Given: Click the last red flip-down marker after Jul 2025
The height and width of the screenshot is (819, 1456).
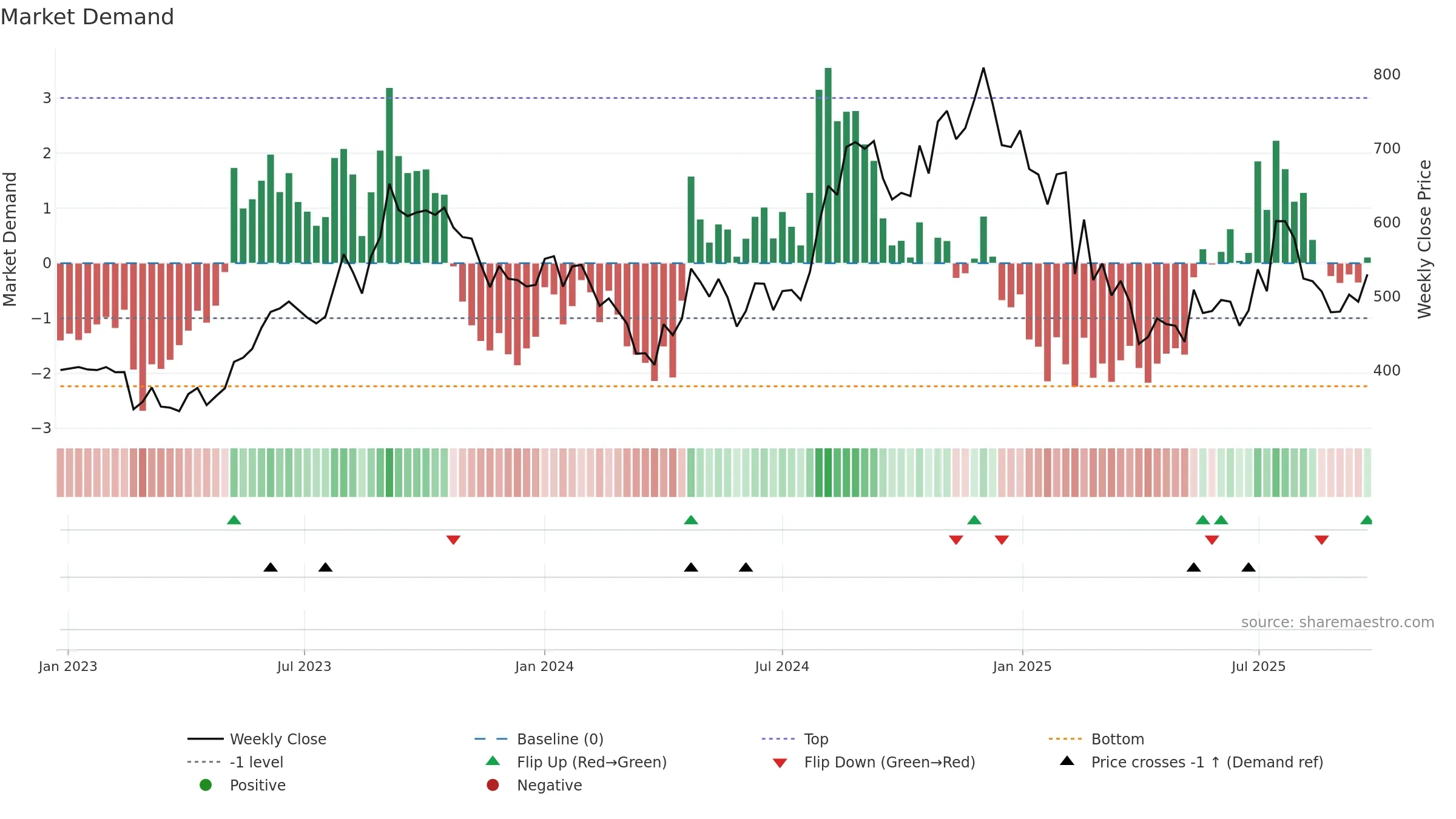Looking at the screenshot, I should pos(1322,540).
